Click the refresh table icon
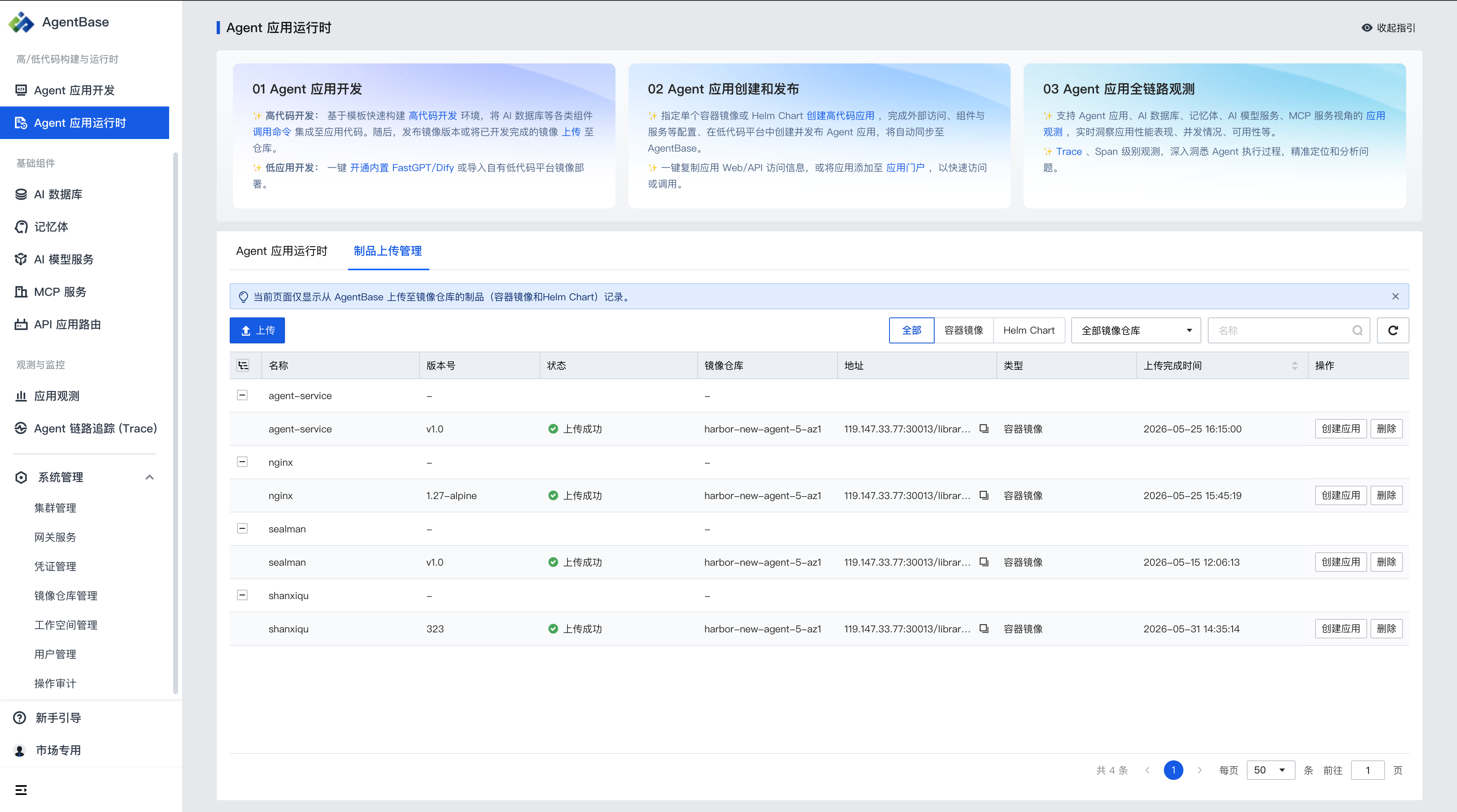Image resolution: width=1457 pixels, height=812 pixels. point(1392,330)
